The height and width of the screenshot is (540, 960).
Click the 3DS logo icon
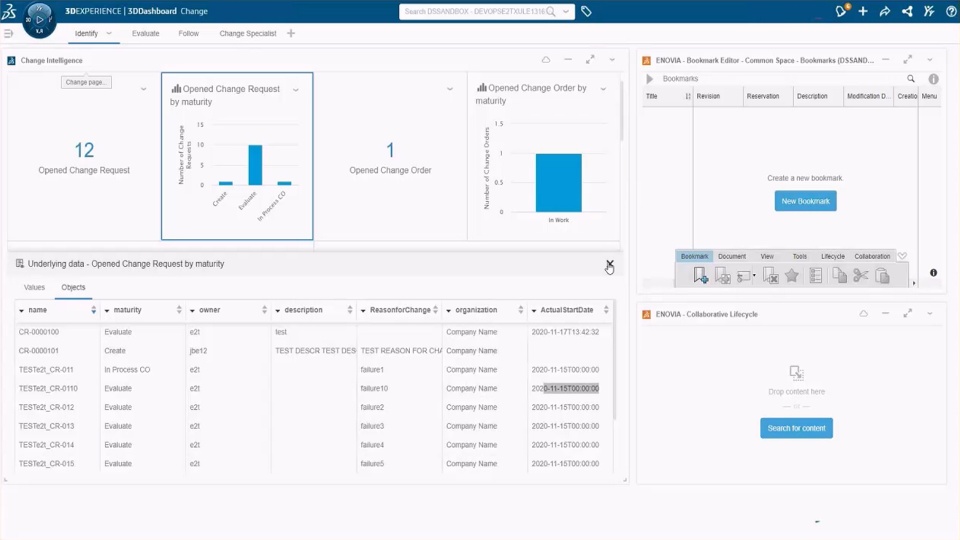pos(9,10)
